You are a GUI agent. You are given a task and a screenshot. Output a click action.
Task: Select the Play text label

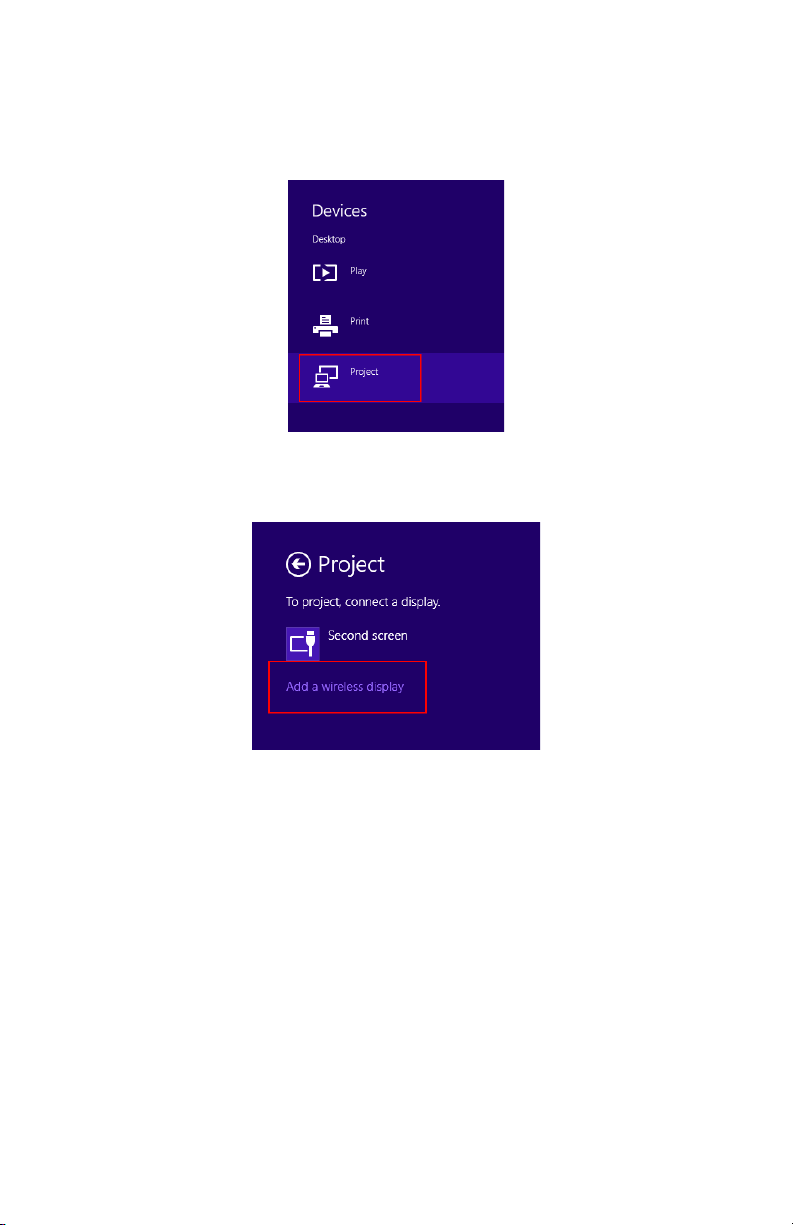click(x=358, y=271)
